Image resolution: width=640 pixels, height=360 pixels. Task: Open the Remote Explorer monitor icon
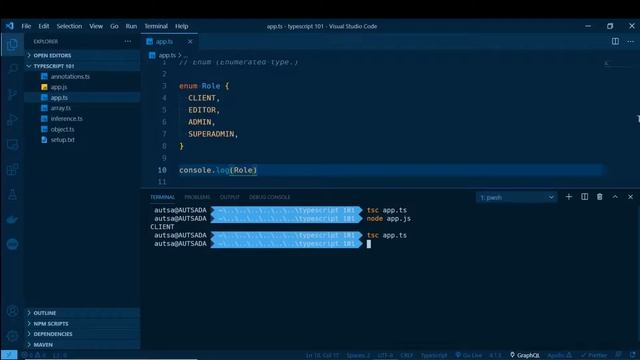click(x=12, y=144)
